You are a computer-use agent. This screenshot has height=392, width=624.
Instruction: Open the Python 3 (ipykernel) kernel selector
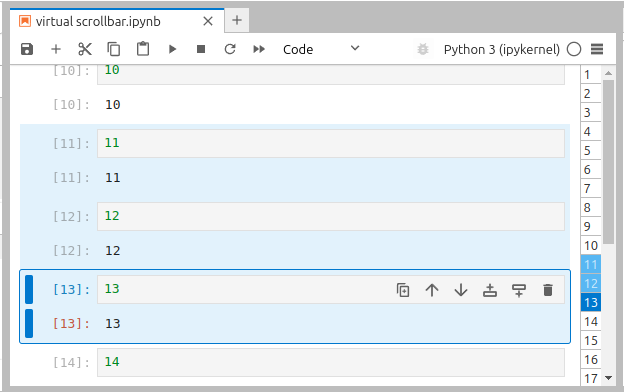point(501,49)
